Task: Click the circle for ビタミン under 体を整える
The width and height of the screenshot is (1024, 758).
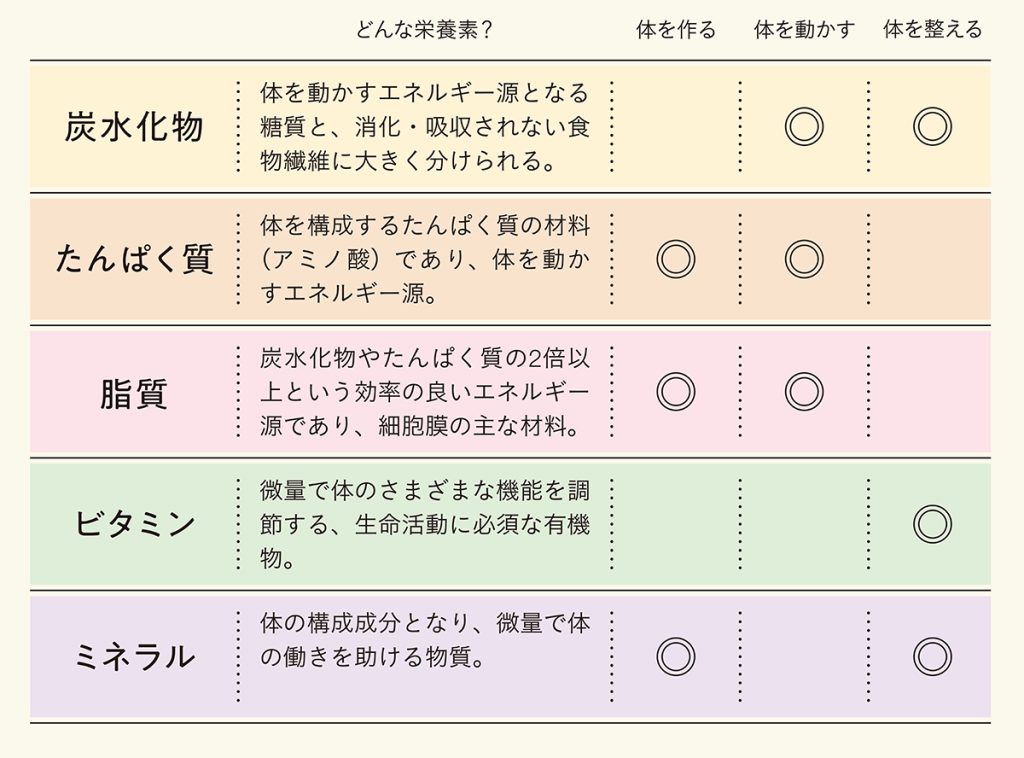Action: tap(932, 524)
